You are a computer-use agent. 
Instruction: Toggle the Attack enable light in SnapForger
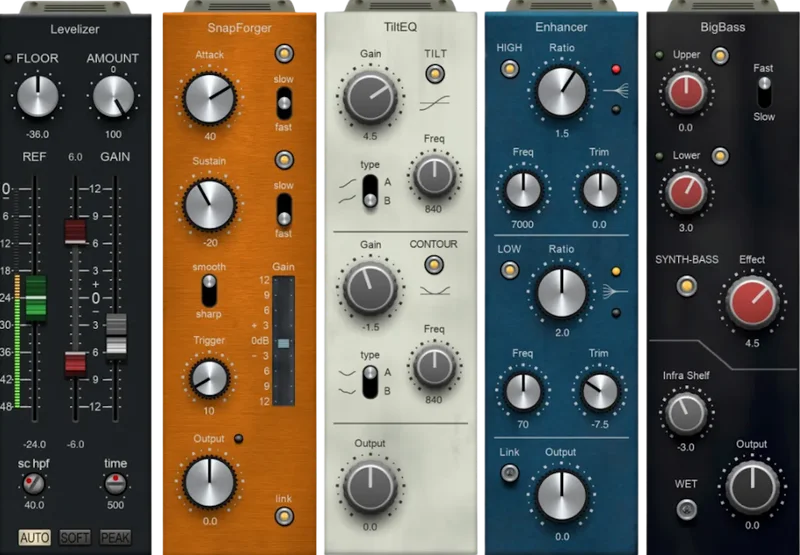point(284,53)
